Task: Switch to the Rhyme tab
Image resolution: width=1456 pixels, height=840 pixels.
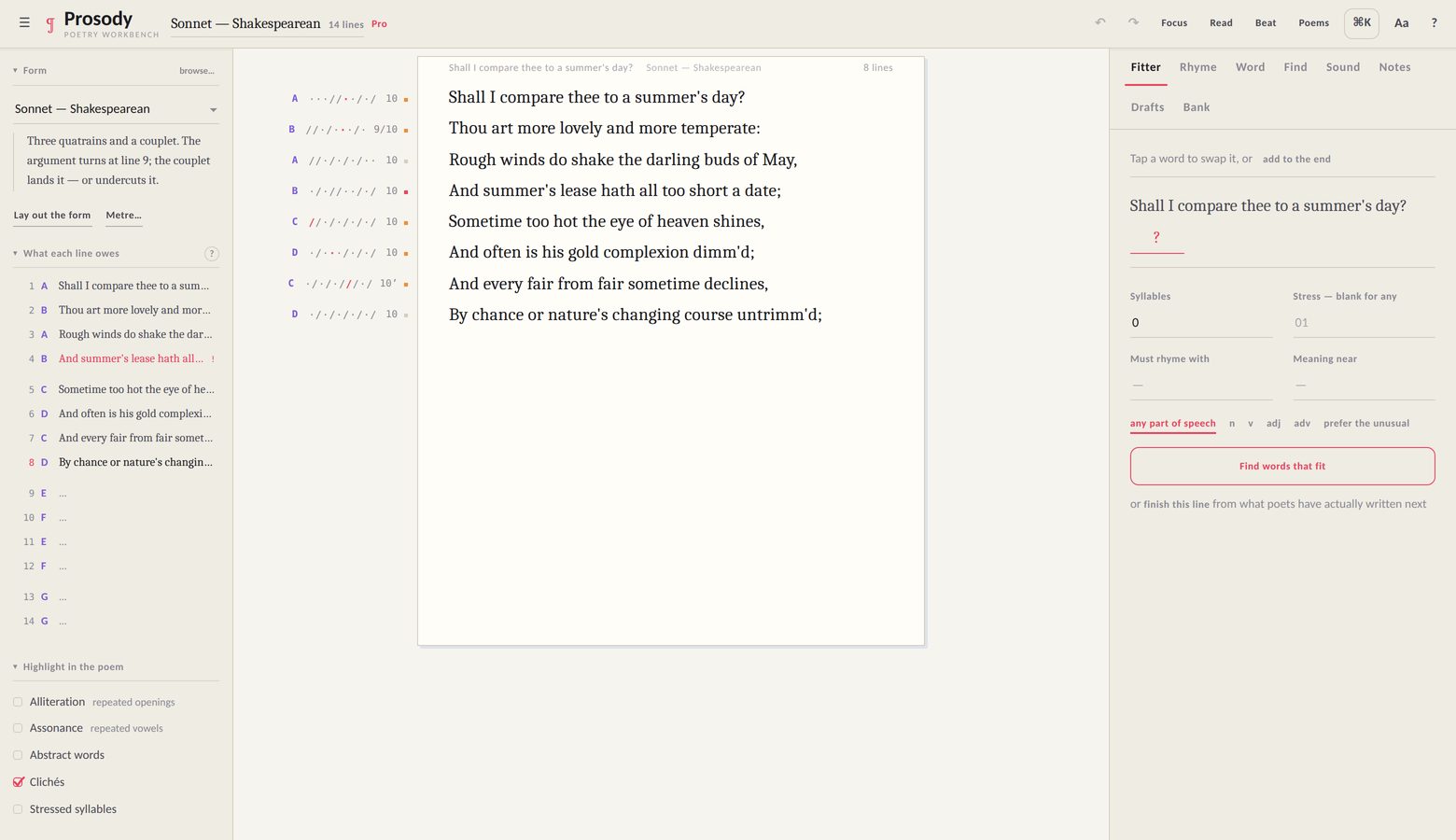Action: point(1197,67)
